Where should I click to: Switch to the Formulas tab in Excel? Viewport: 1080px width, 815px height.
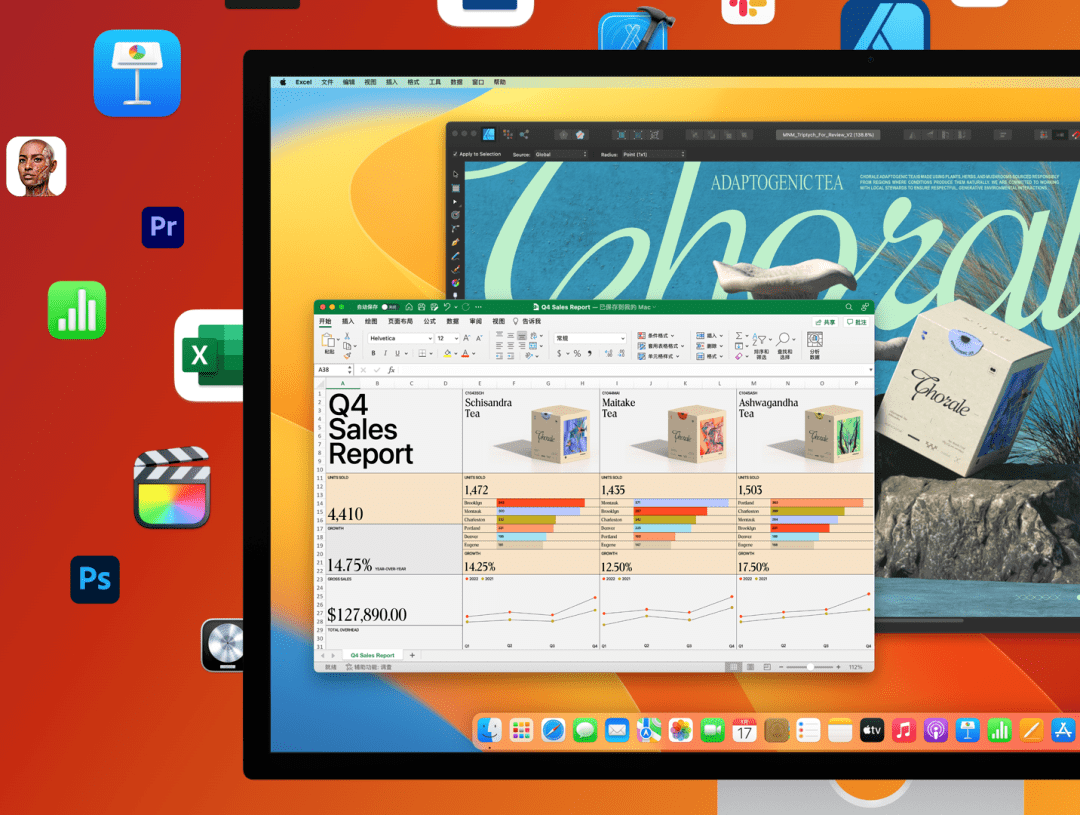pos(430,322)
